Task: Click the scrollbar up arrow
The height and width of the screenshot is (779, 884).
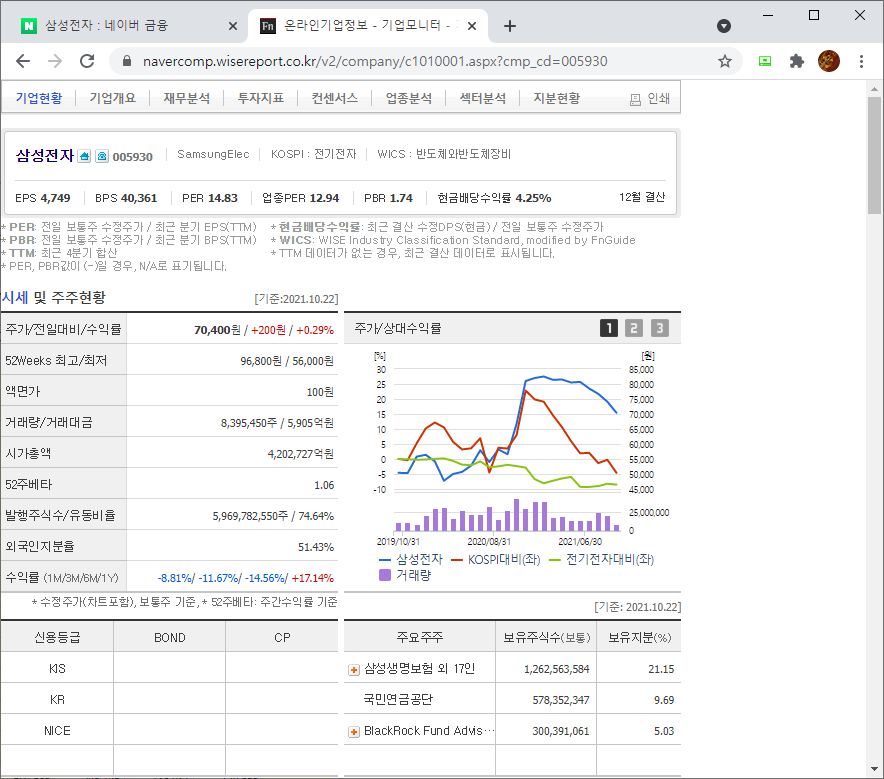Action: (x=874, y=89)
